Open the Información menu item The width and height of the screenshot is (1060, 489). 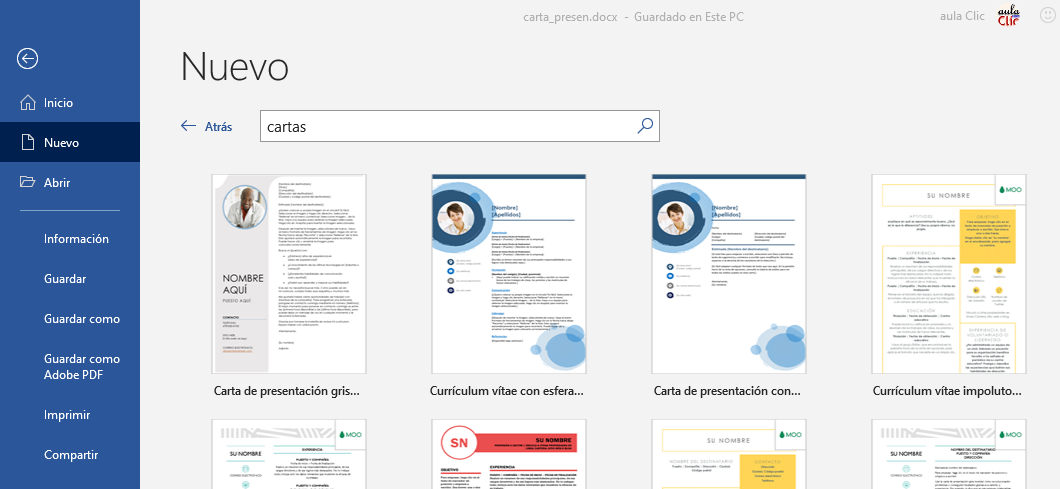[x=76, y=239]
